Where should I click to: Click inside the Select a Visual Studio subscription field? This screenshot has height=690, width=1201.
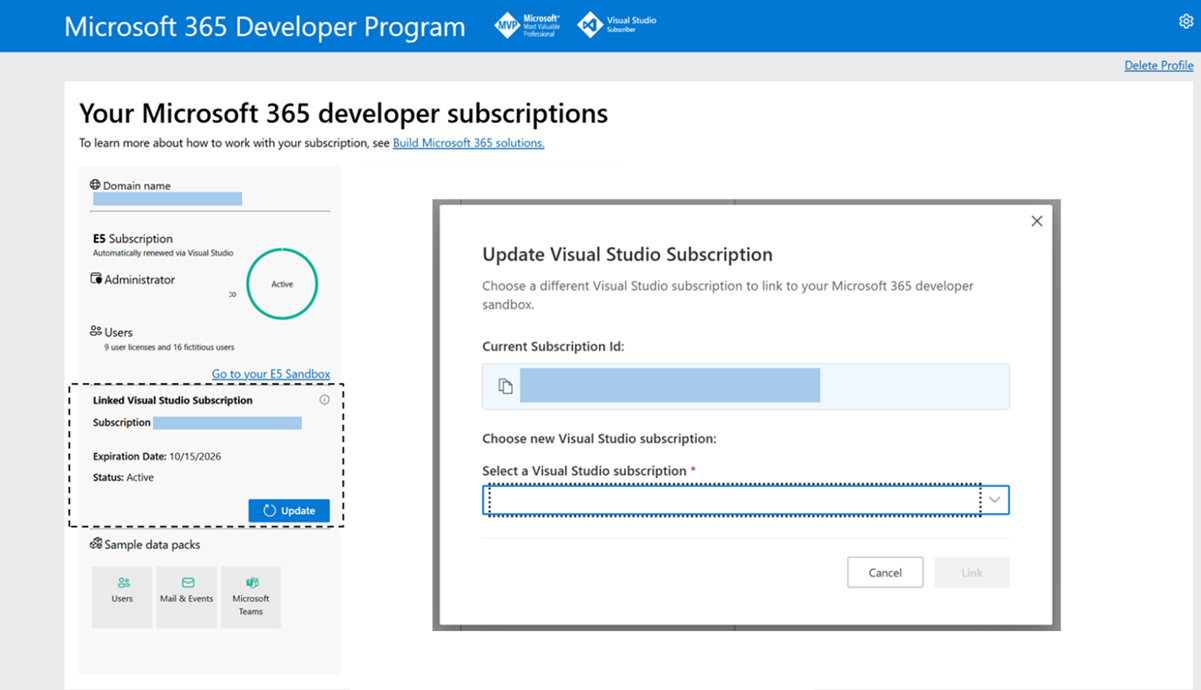coord(732,500)
